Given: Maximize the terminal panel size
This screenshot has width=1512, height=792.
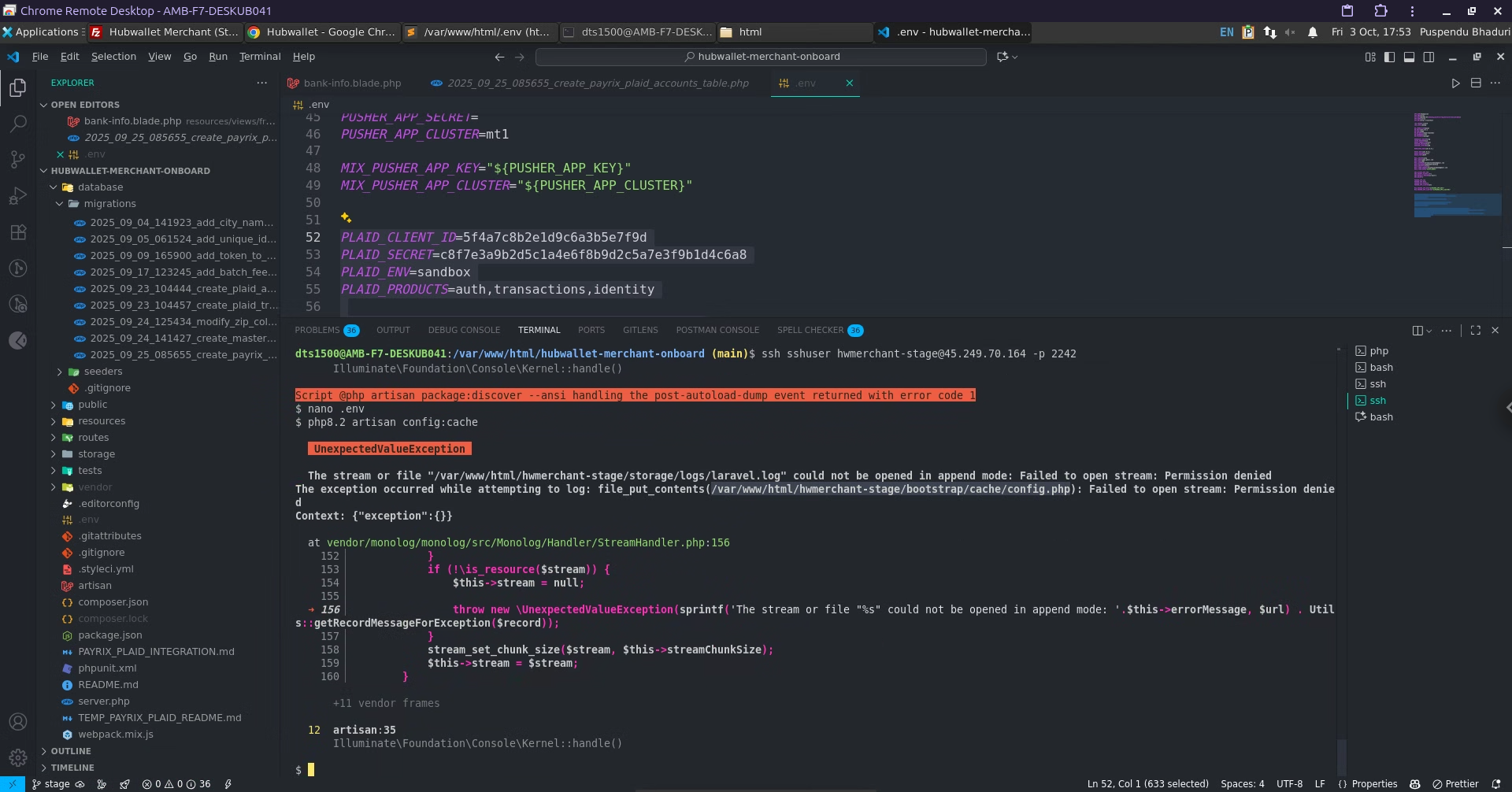Looking at the screenshot, I should tap(1476, 331).
